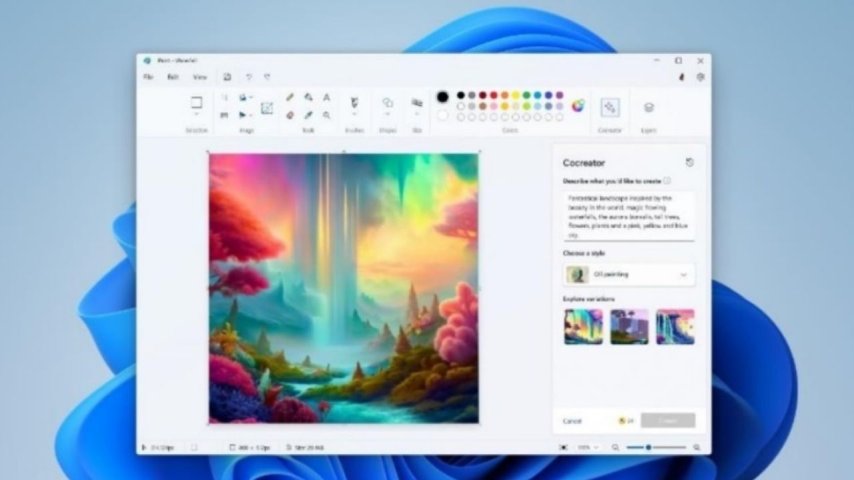This screenshot has width=854, height=480.
Task: Click the zoom out magnifier icon
Action: (x=615, y=447)
